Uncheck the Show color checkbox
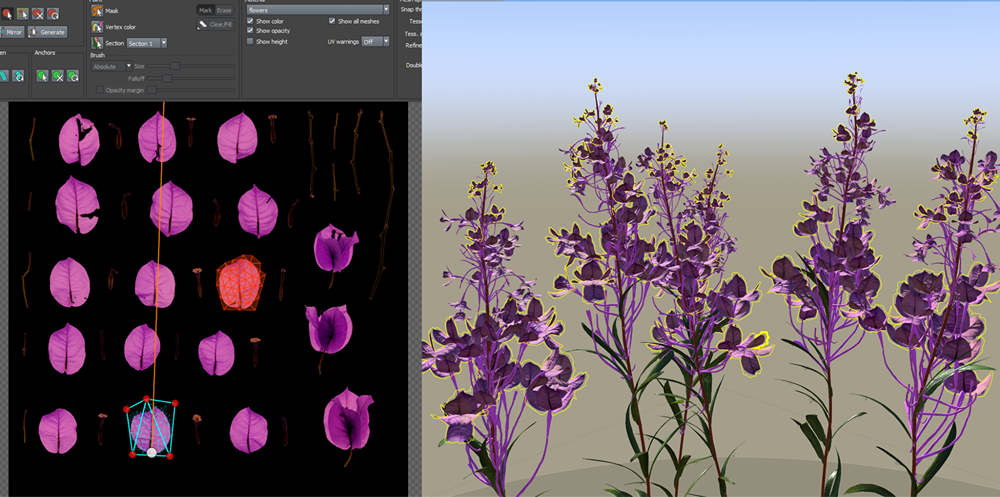This screenshot has height=497, width=1000. (251, 21)
